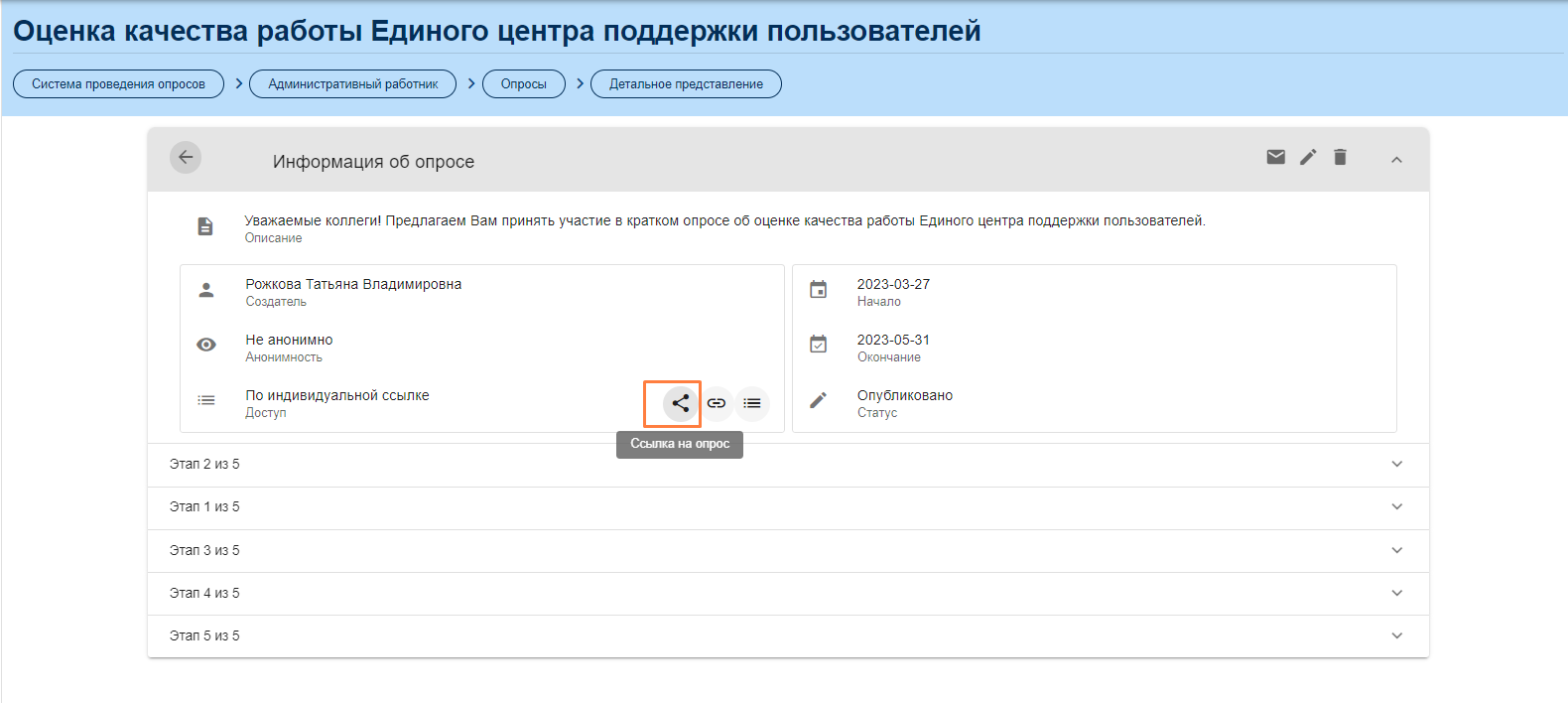Click 'Детальное представление' breadcrumb

click(x=686, y=84)
